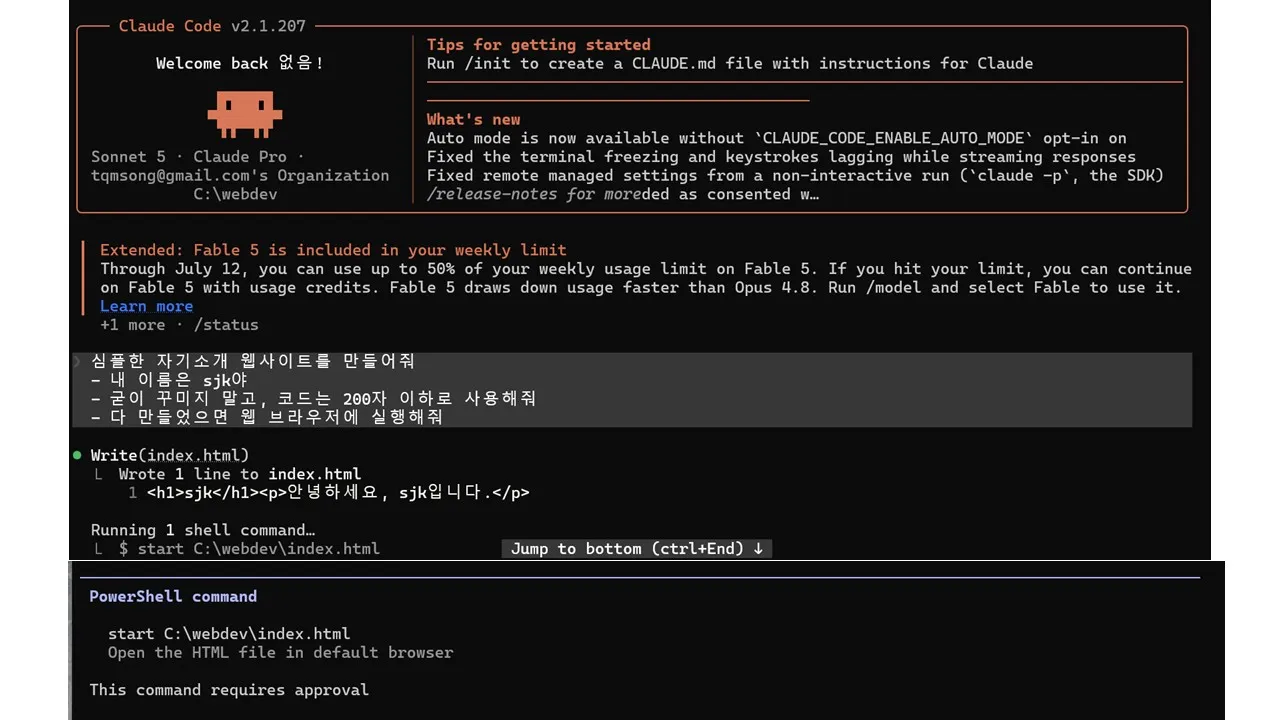Screen dimensions: 1280x720
Task: Click the '$ start C:\webdev\index.html' command line
Action: (x=249, y=549)
